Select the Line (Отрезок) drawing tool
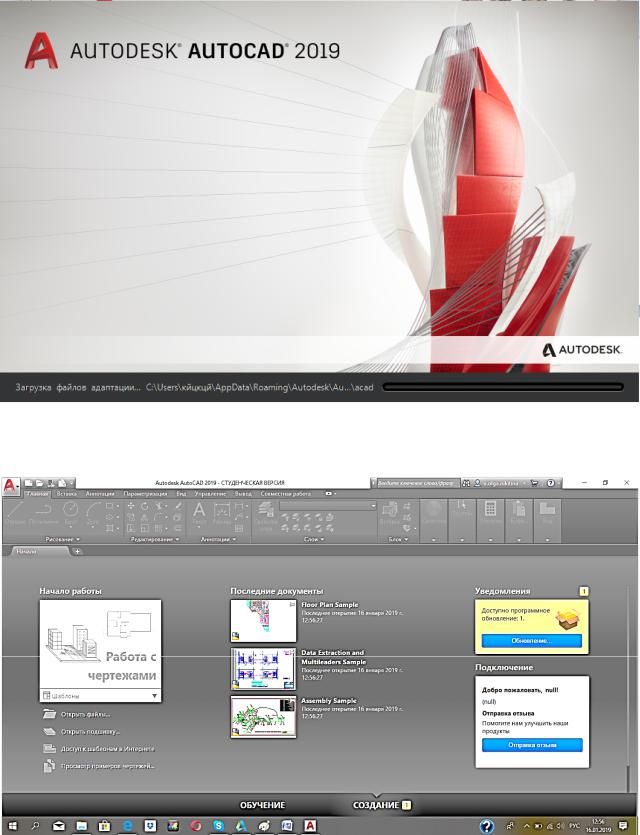Image resolution: width=640 pixels, height=835 pixels. point(15,513)
